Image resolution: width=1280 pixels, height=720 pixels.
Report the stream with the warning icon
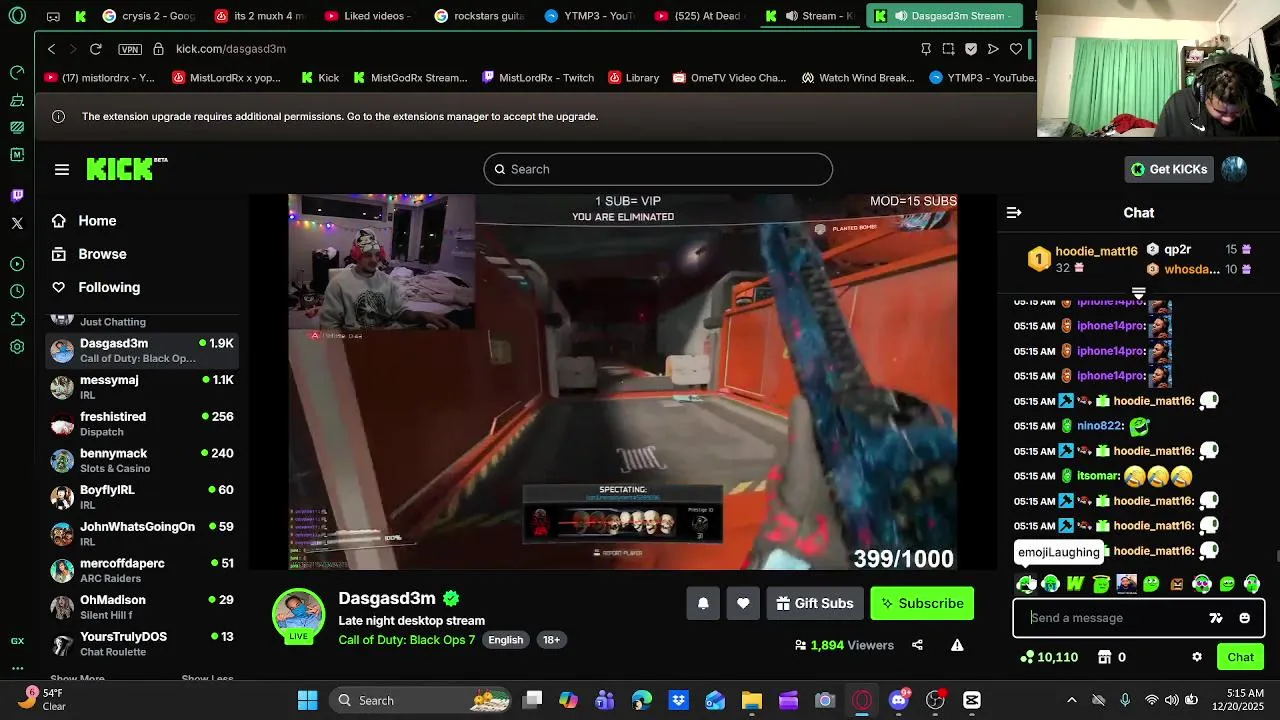[957, 645]
